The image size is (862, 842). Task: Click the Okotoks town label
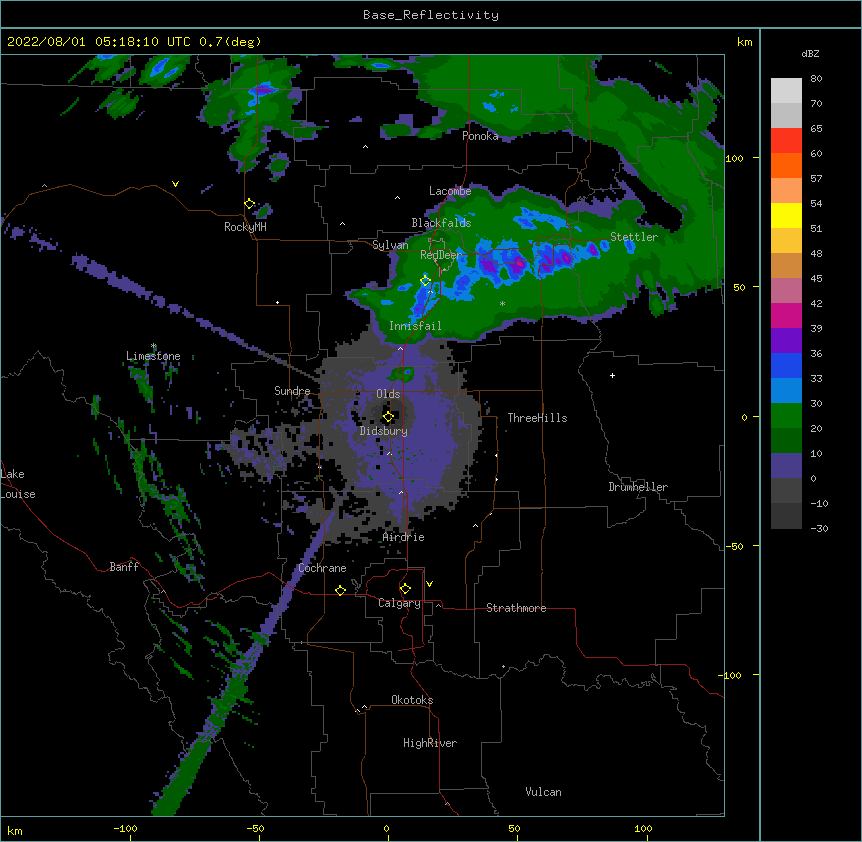pyautogui.click(x=412, y=700)
